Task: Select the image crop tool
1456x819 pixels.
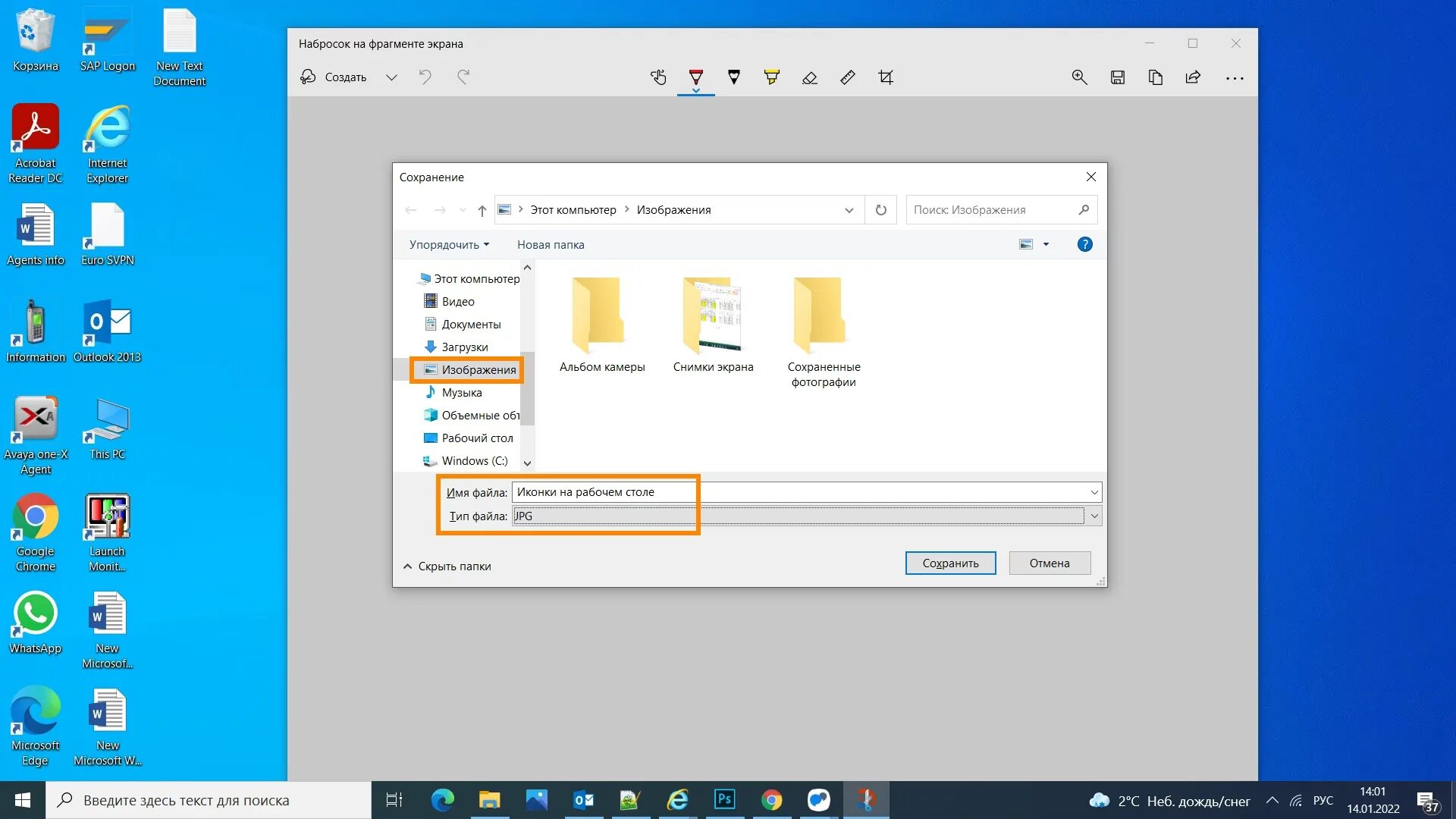Action: pos(885,77)
